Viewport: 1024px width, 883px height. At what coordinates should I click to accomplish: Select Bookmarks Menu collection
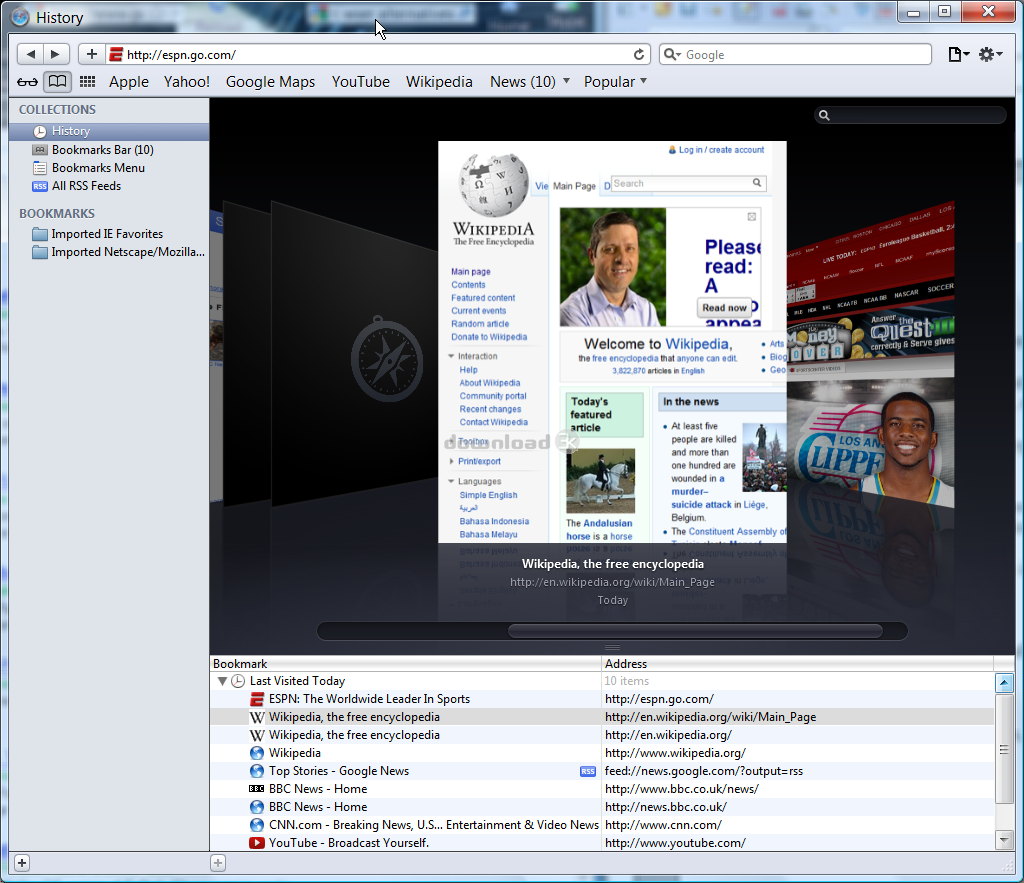[x=109, y=168]
